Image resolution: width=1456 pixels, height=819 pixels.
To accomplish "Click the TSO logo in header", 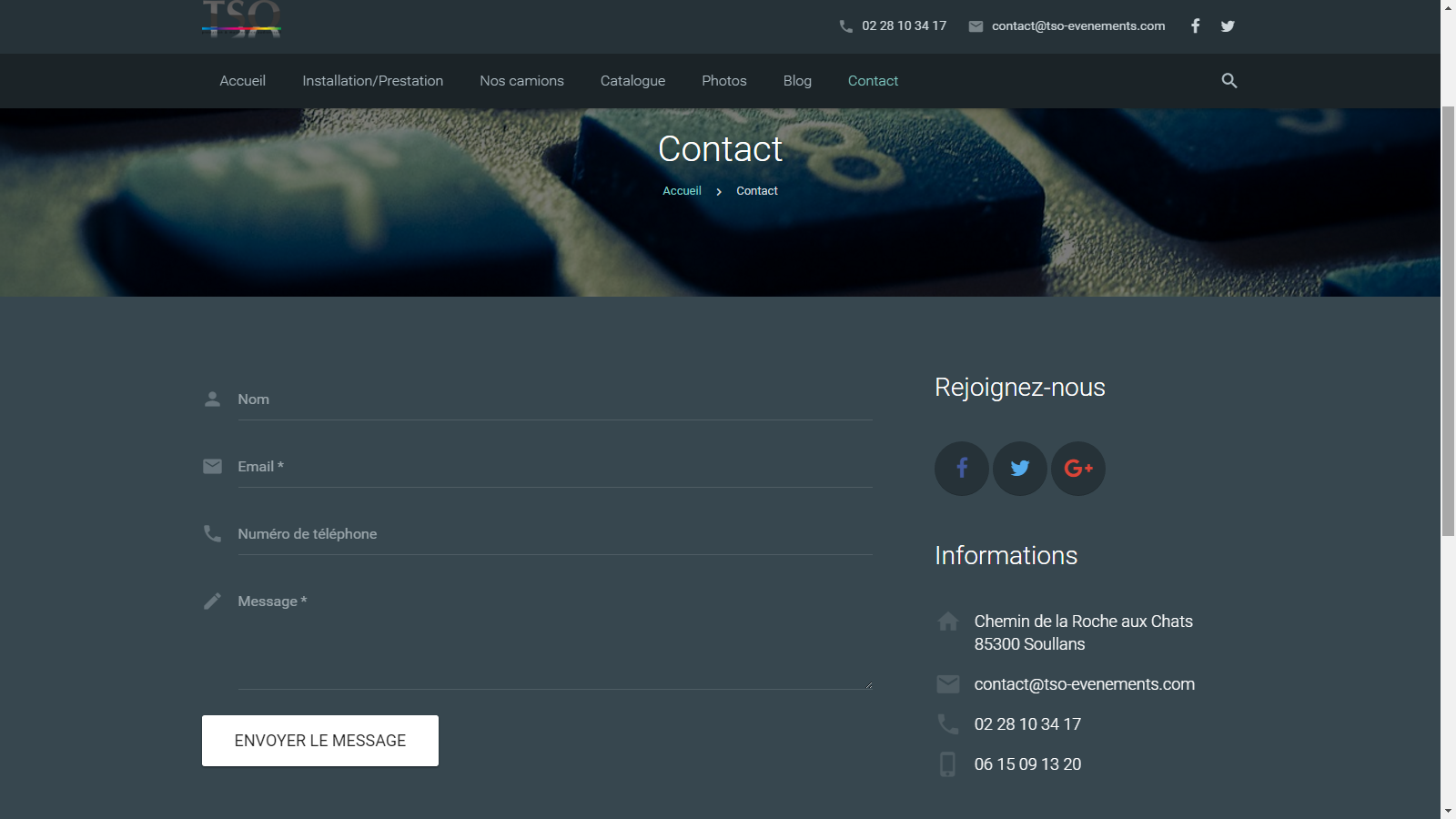I will (241, 20).
